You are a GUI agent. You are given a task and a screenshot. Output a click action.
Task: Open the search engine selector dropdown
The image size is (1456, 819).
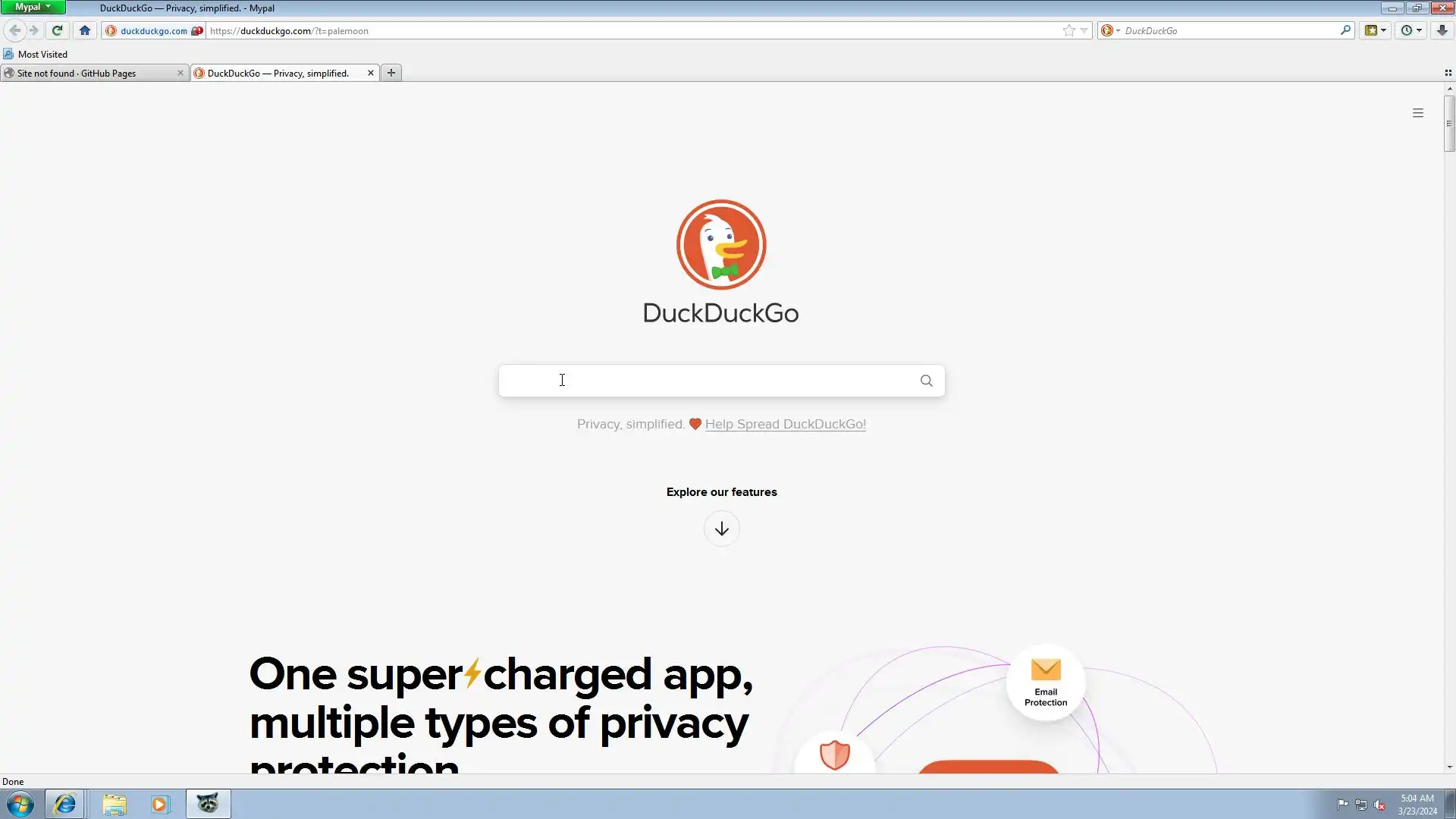(x=1110, y=30)
